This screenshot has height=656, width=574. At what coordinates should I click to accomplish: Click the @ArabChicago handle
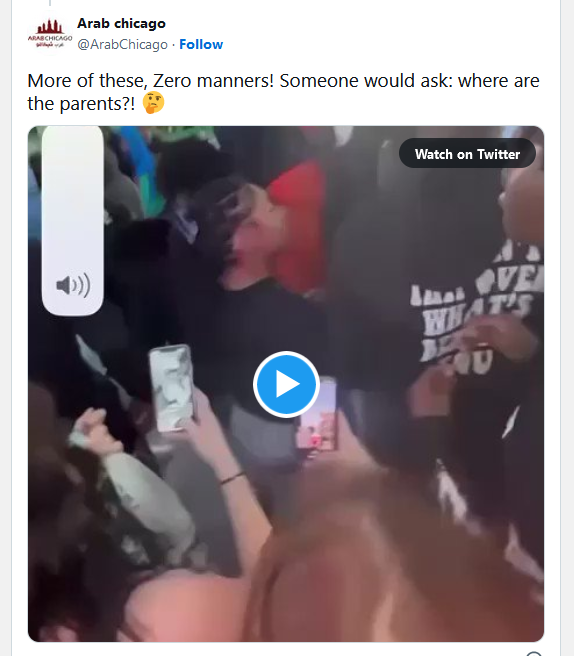coord(122,44)
